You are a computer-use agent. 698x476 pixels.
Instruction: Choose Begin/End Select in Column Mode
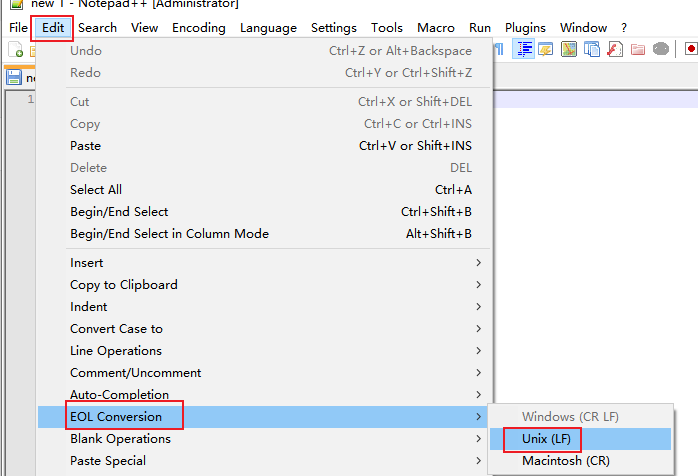pyautogui.click(x=265, y=234)
